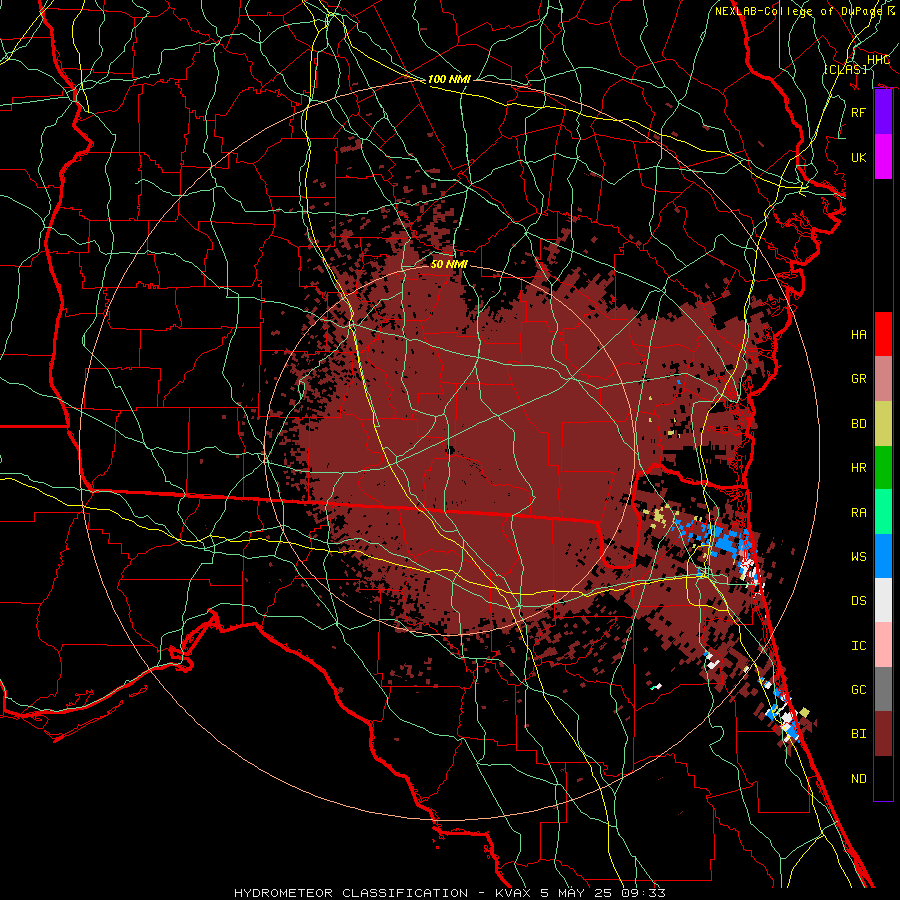Click the RF purple legend swatch
This screenshot has width=900, height=900.
point(883,112)
